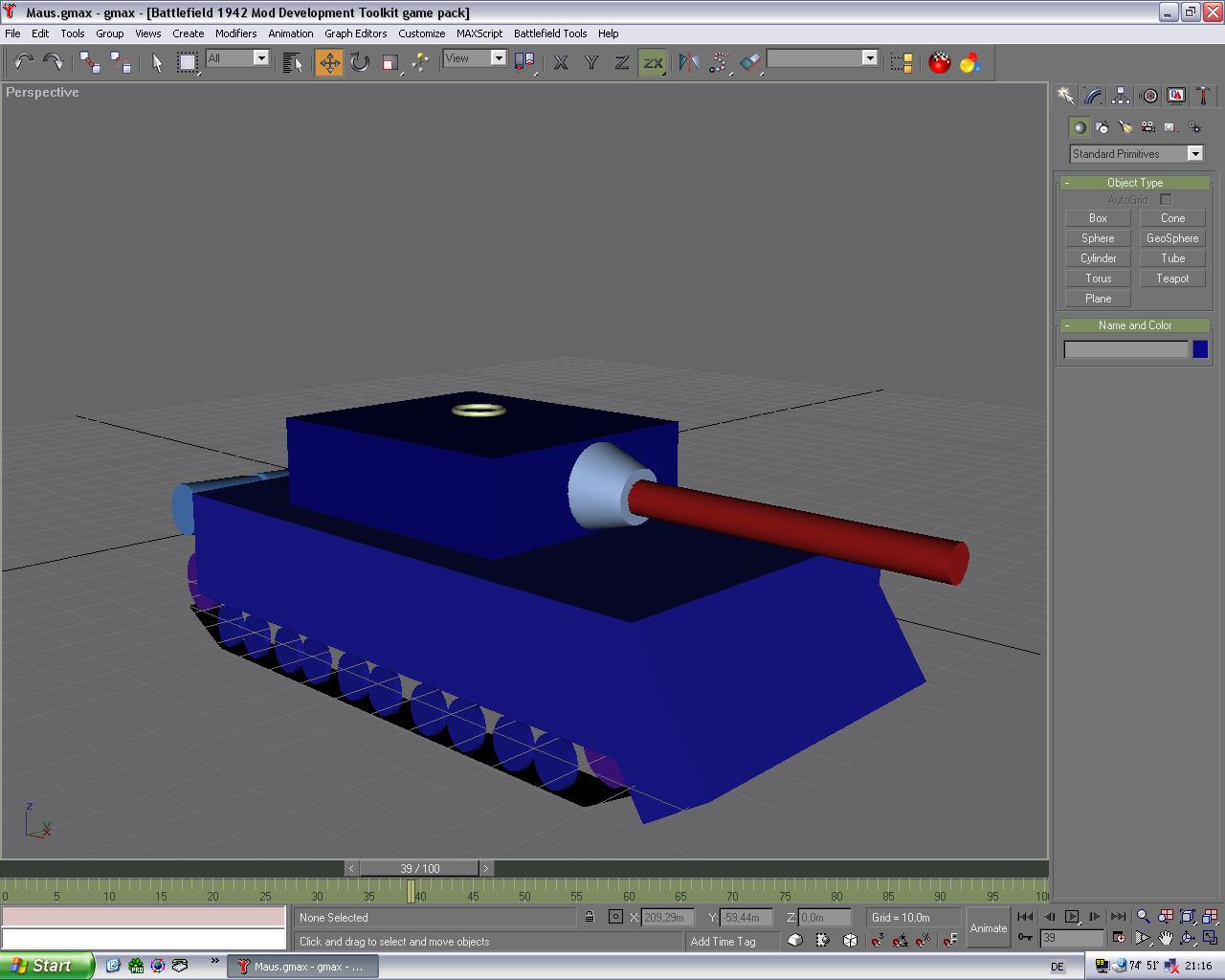Select the Rotate tool in toolbar
The height and width of the screenshot is (980, 1225).
point(360,63)
